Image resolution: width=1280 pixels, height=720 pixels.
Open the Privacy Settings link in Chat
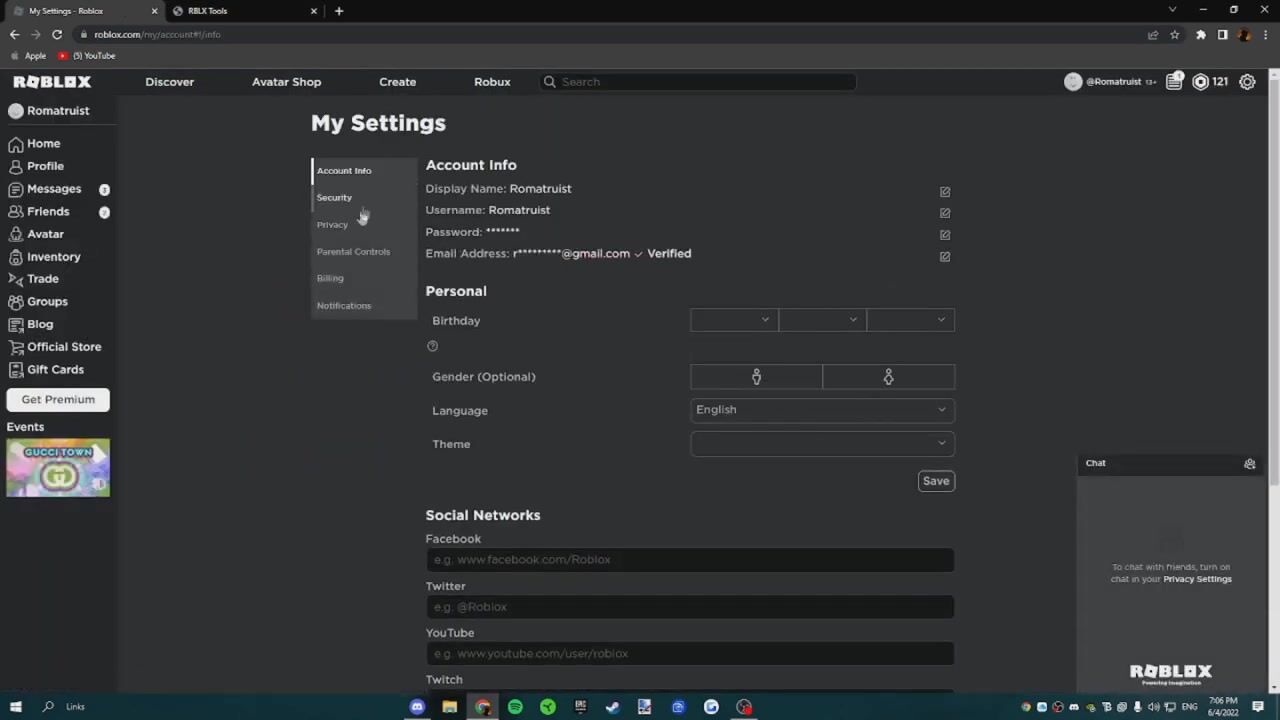[x=1197, y=579]
